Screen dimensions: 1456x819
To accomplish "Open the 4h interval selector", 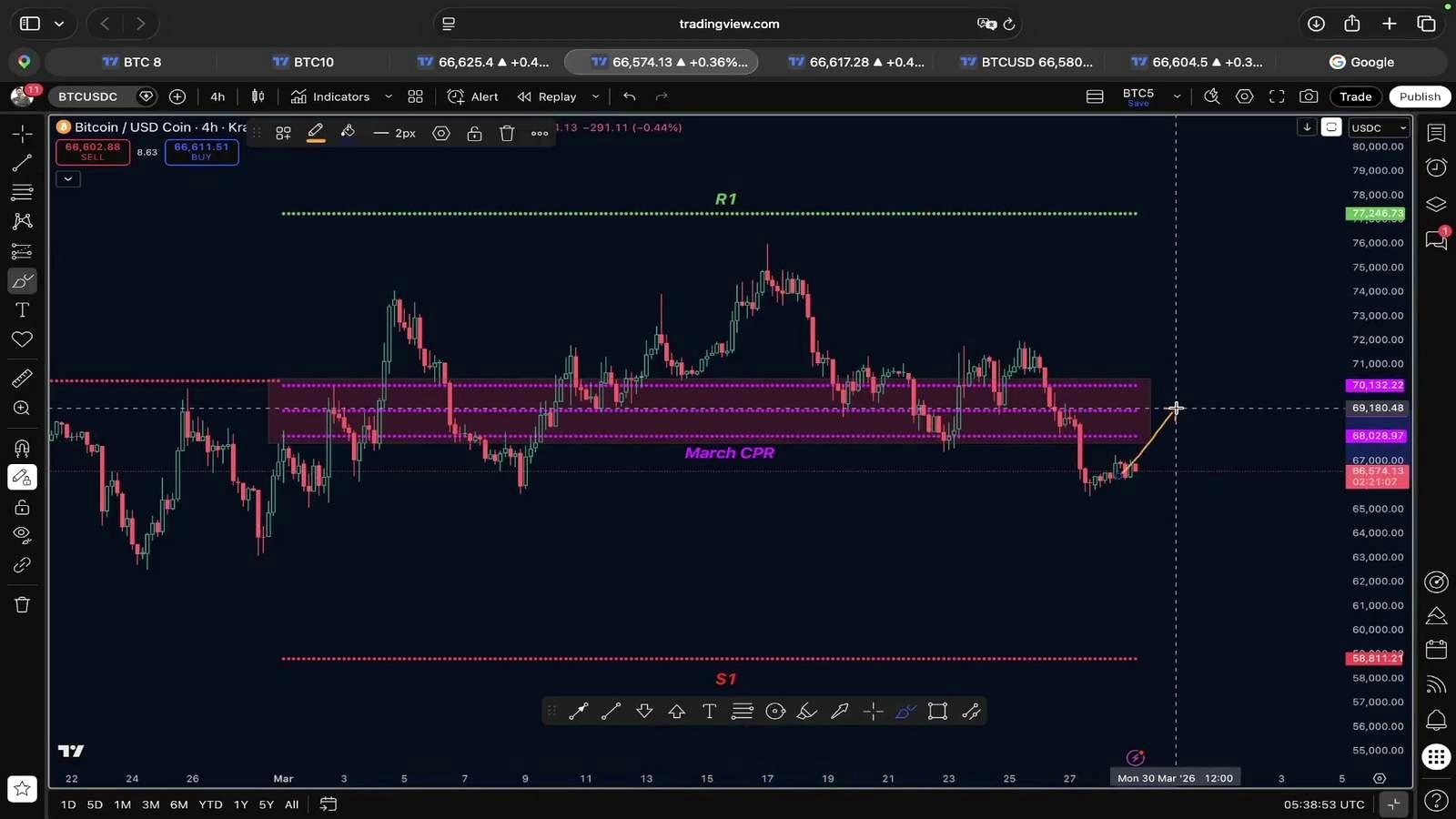I will pos(217,96).
